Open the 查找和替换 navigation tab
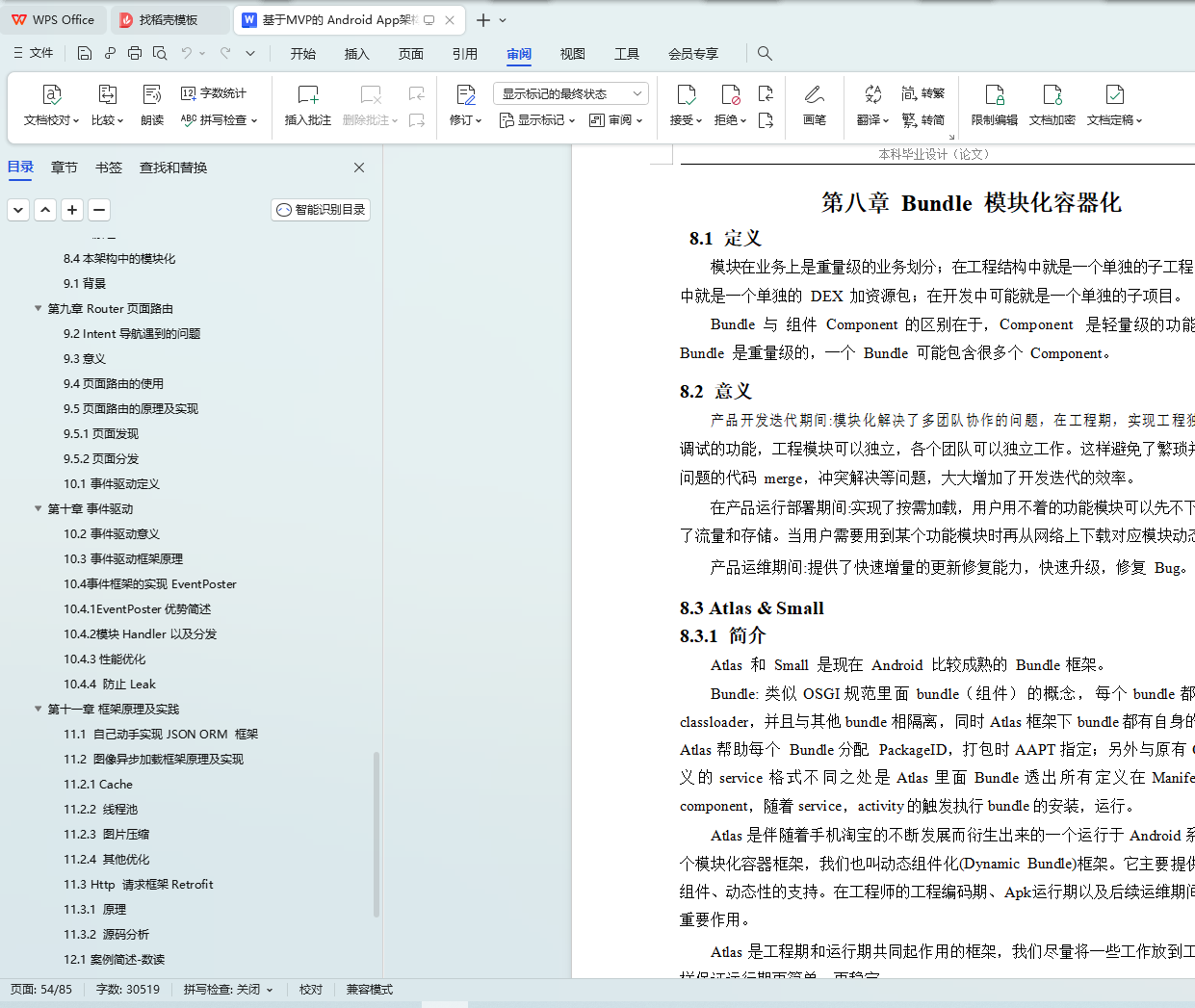Image resolution: width=1195 pixels, height=1008 pixels. [x=173, y=168]
